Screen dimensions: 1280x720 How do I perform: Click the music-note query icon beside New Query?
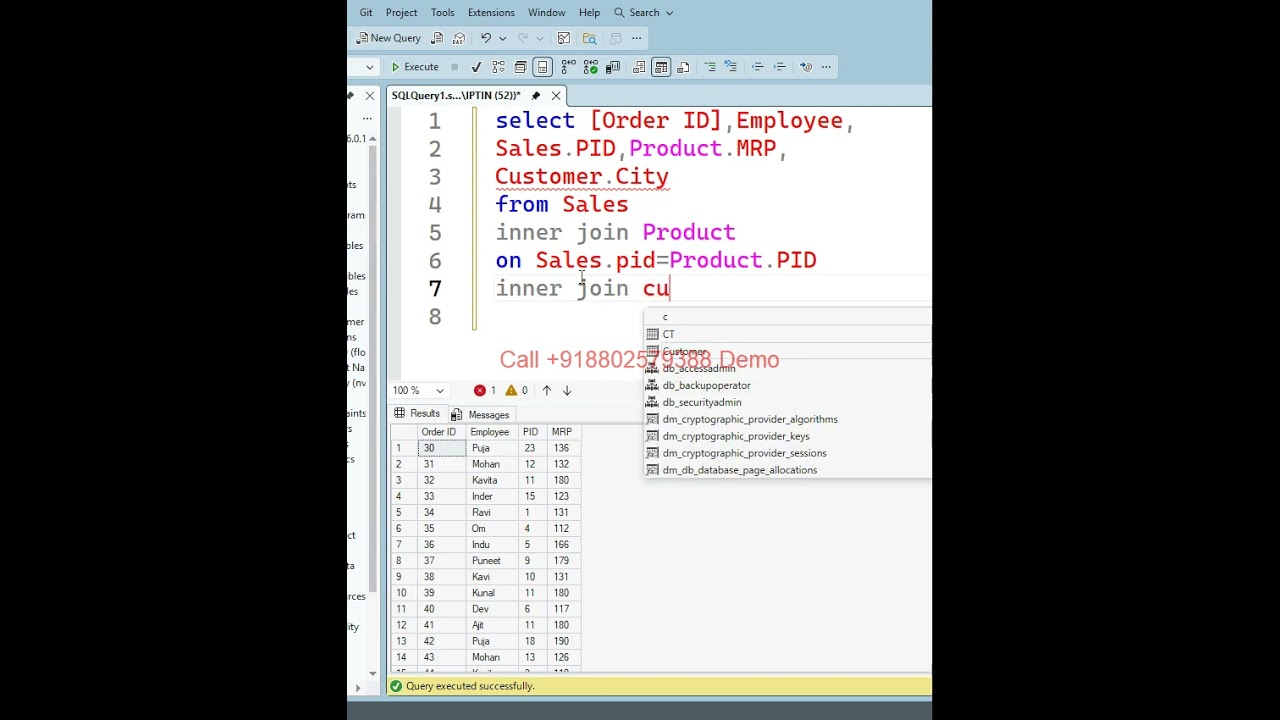pyautogui.click(x=437, y=38)
